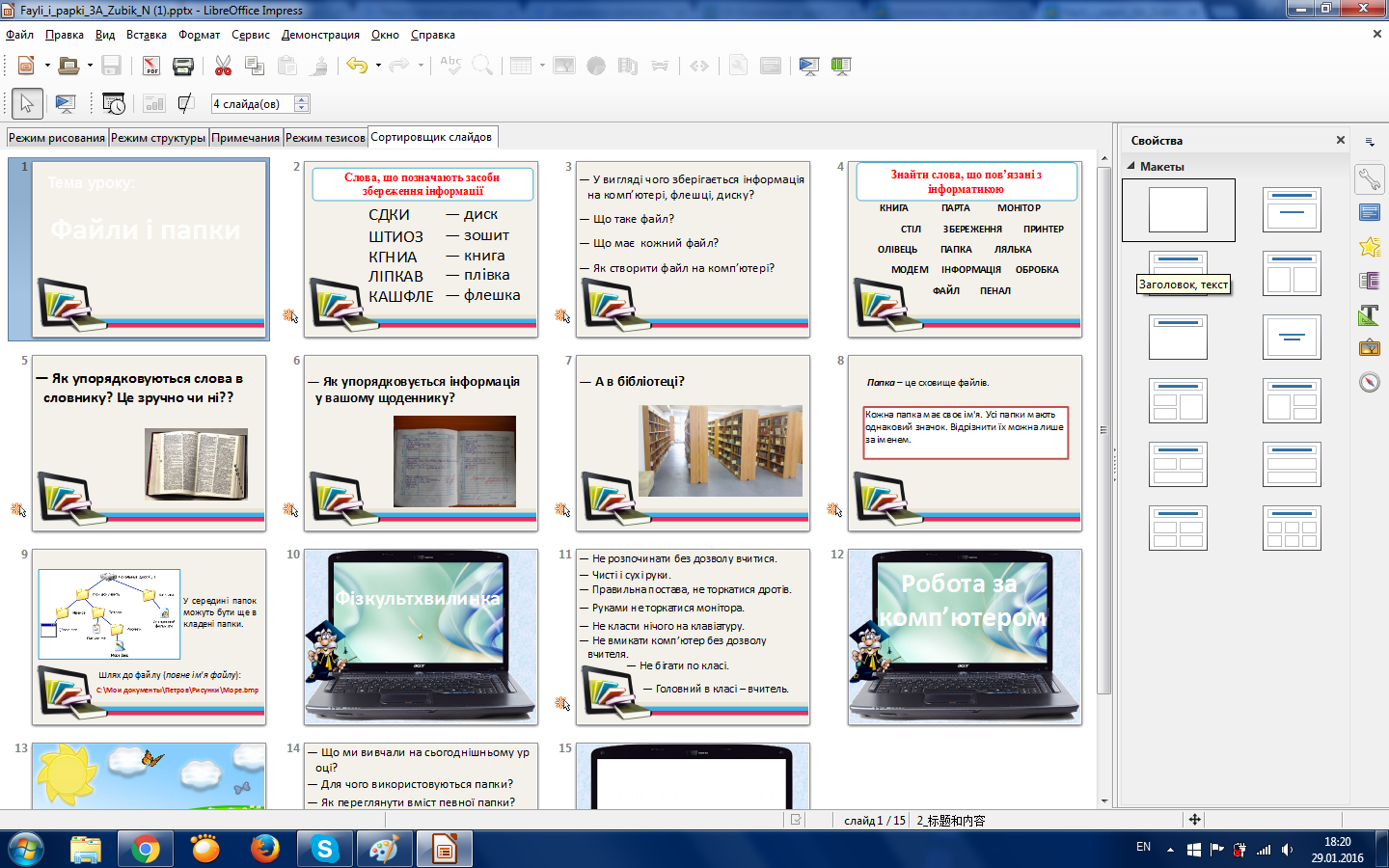1389x868 pixels.
Task: Click the Zoom magnifier icon
Action: pyautogui.click(x=482, y=66)
